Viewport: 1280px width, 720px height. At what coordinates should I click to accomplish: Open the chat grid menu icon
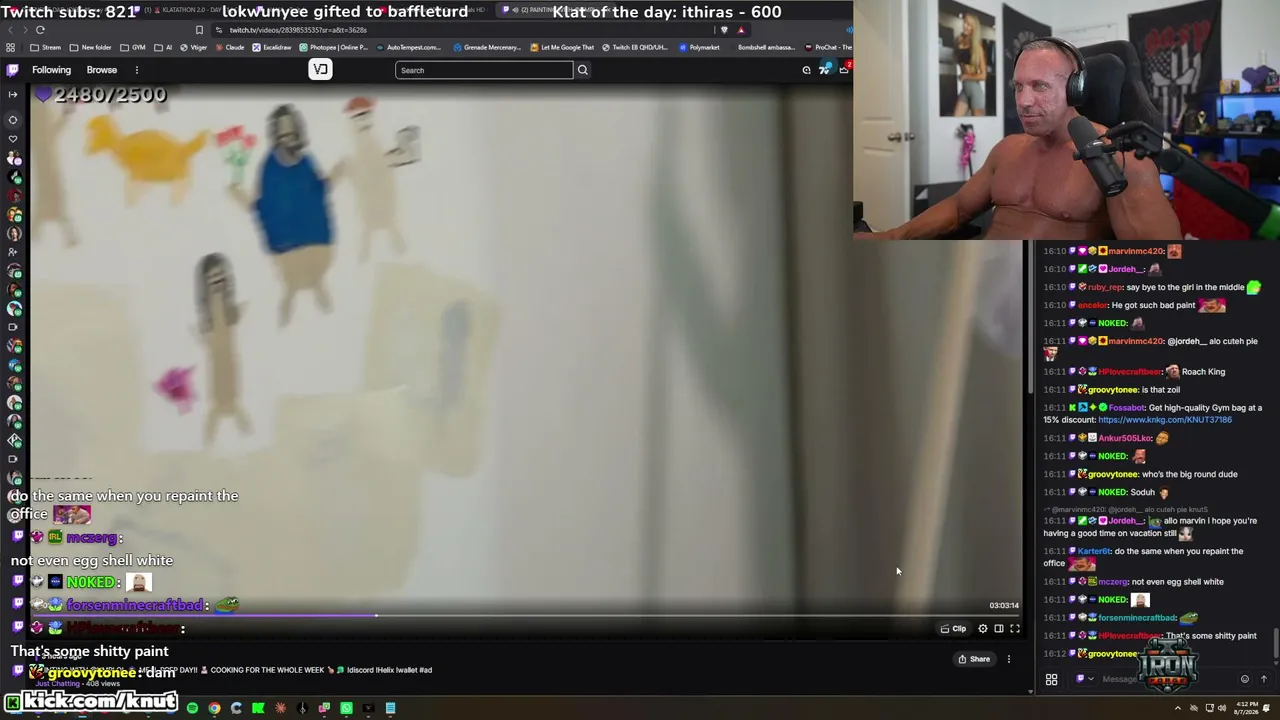(x=1051, y=679)
